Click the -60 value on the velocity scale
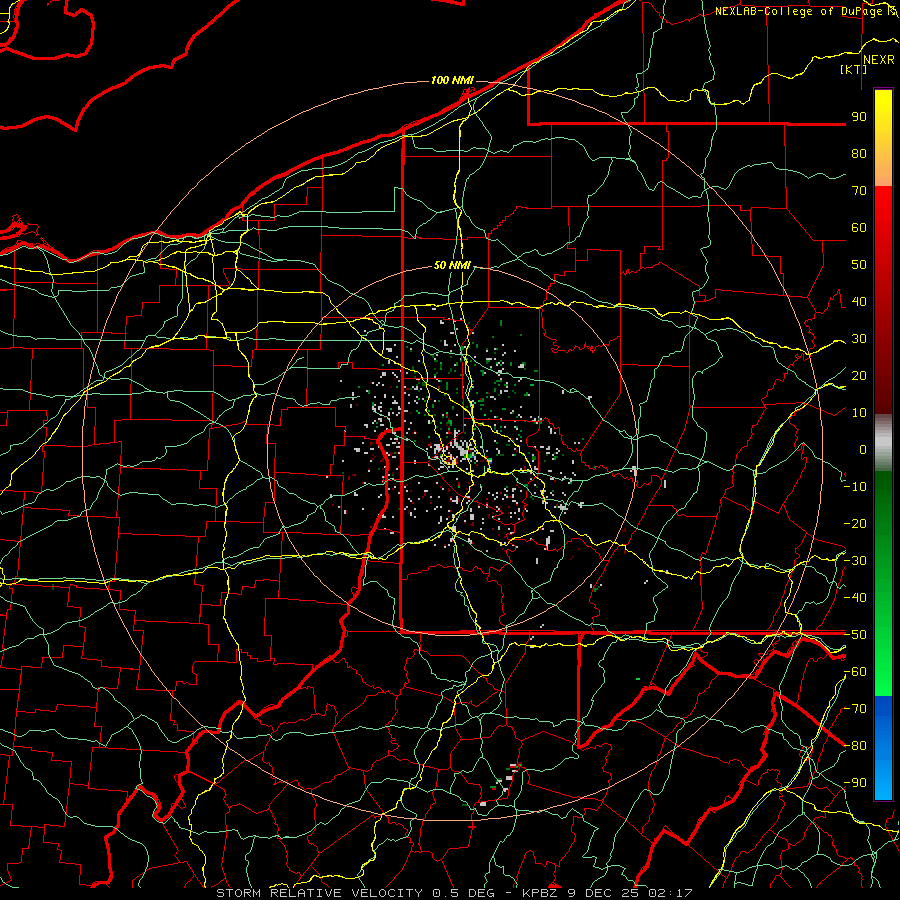This screenshot has width=900, height=900. (x=855, y=672)
